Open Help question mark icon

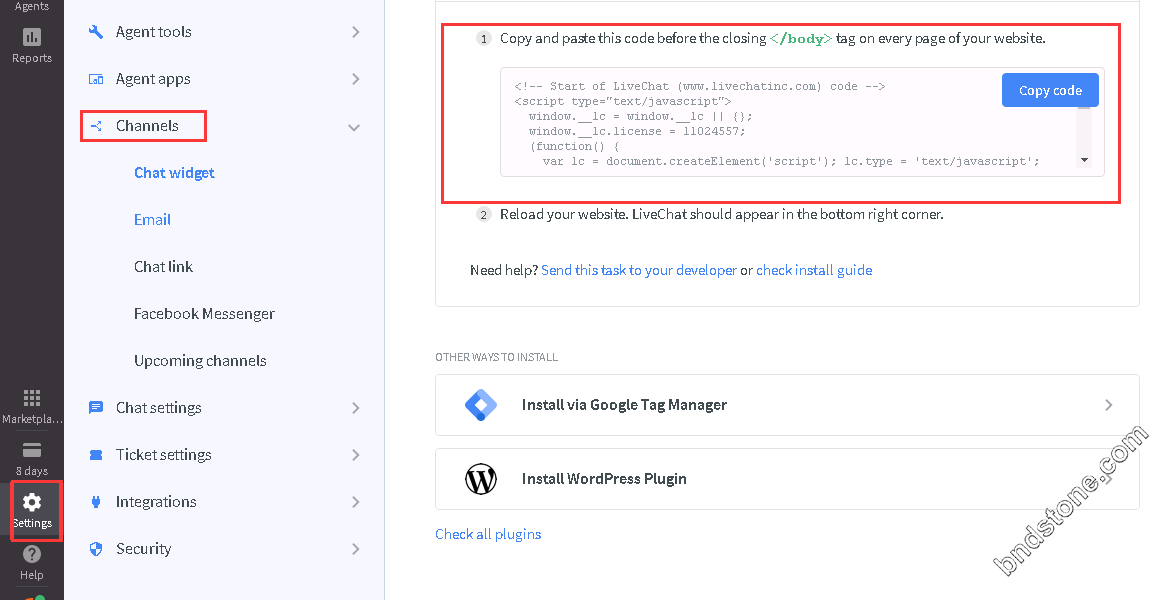coord(32,555)
